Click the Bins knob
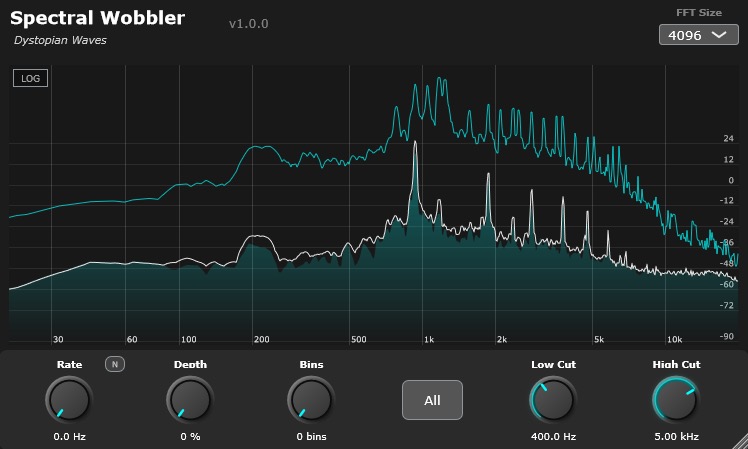Viewport: 748px width, 449px height. tap(311, 399)
